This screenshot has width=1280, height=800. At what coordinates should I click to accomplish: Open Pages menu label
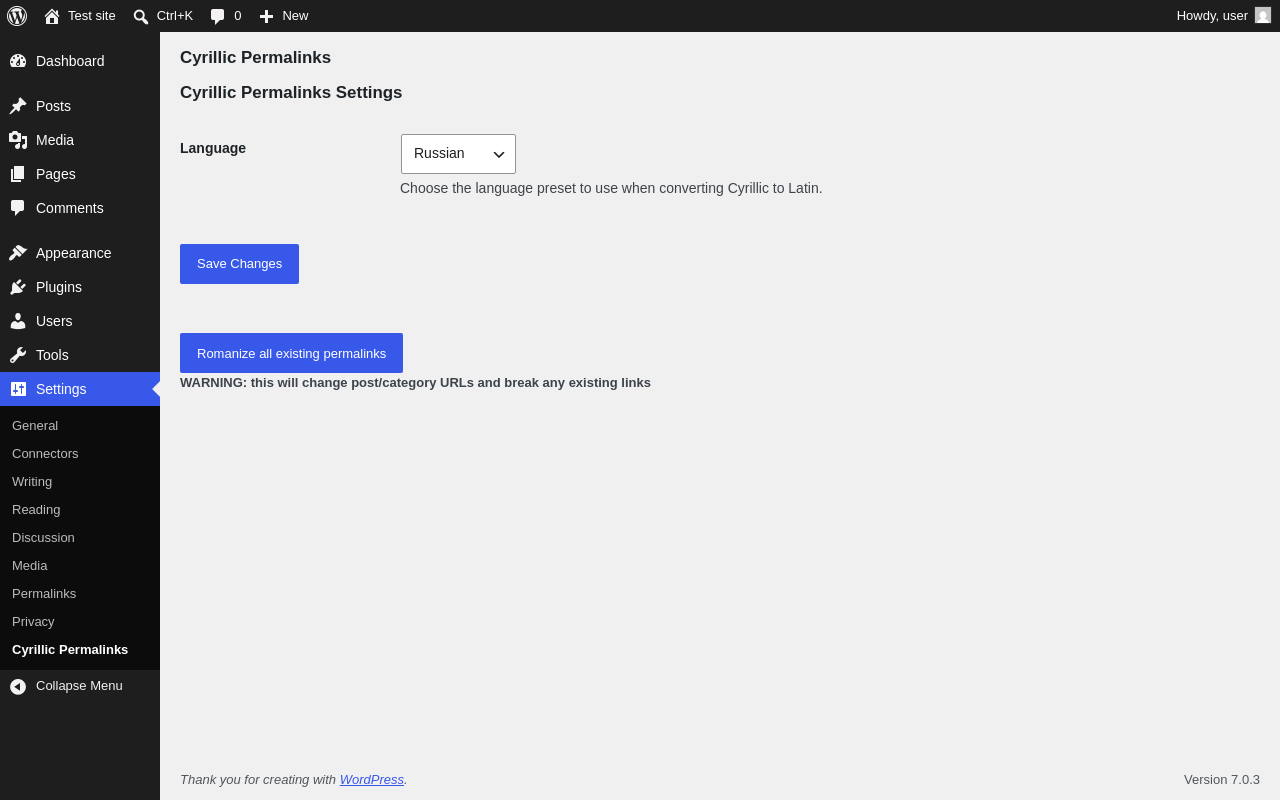click(56, 174)
